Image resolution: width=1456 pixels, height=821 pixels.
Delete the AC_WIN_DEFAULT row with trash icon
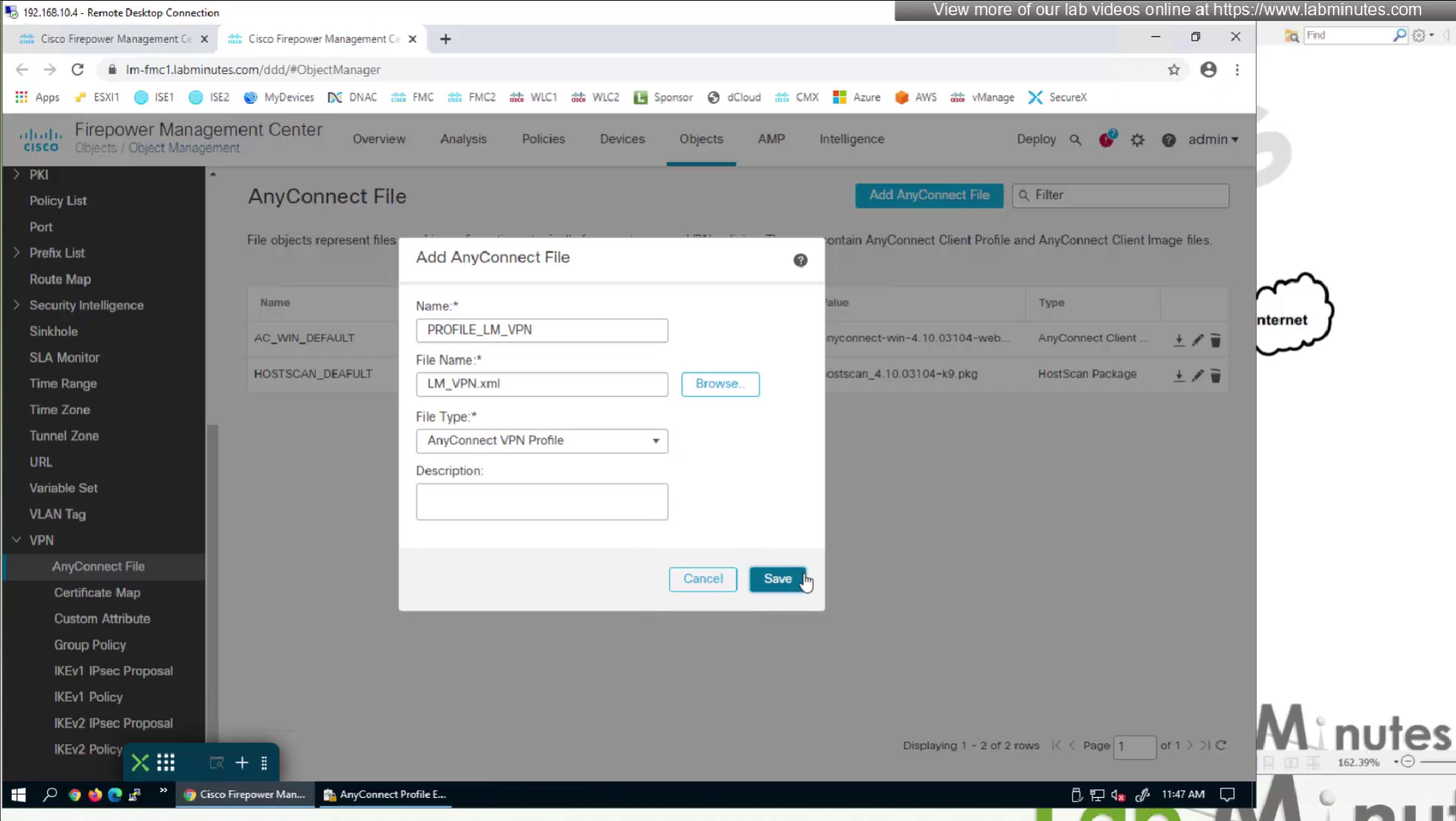tap(1215, 340)
